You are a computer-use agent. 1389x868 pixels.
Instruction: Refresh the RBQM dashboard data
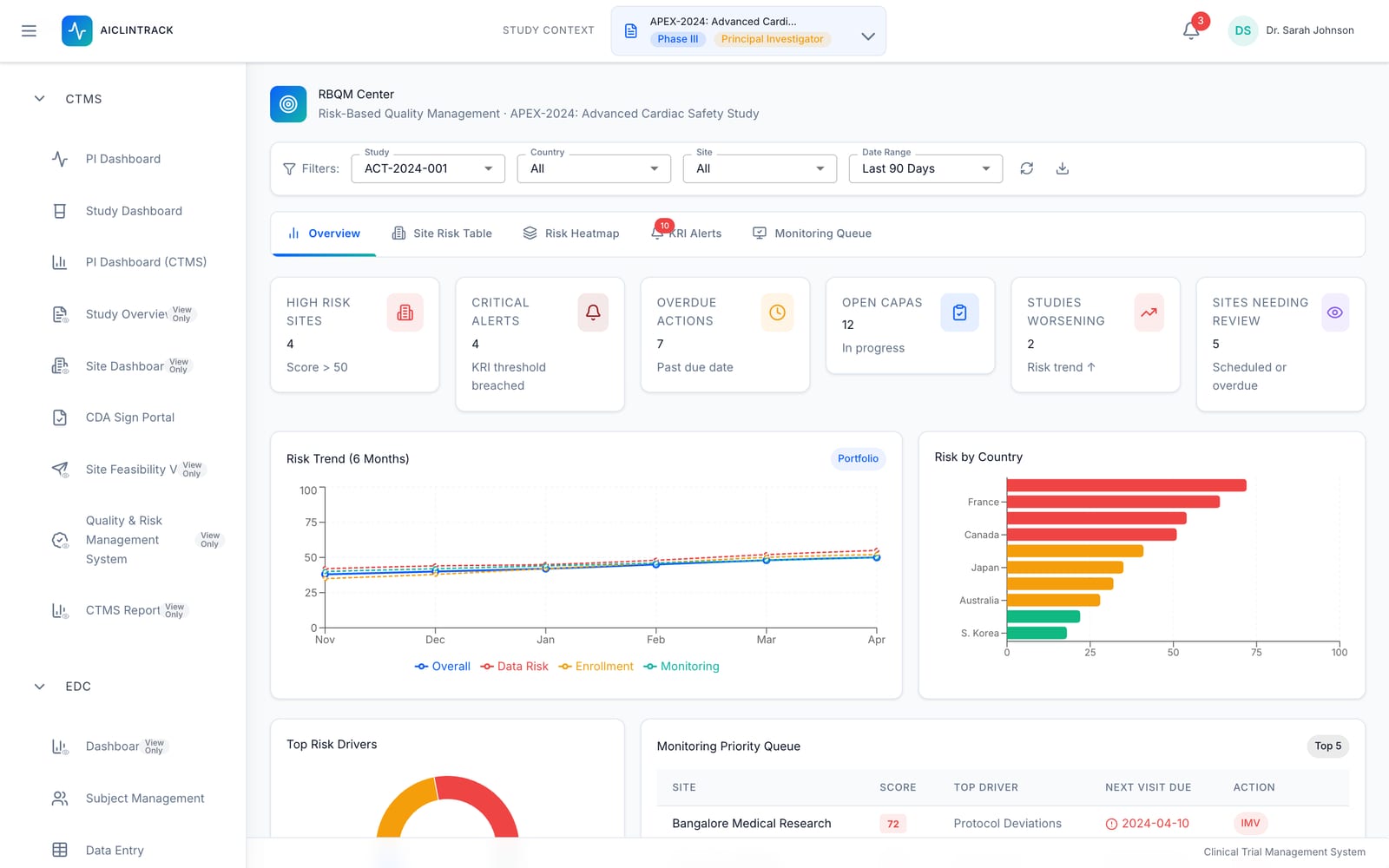(1027, 168)
